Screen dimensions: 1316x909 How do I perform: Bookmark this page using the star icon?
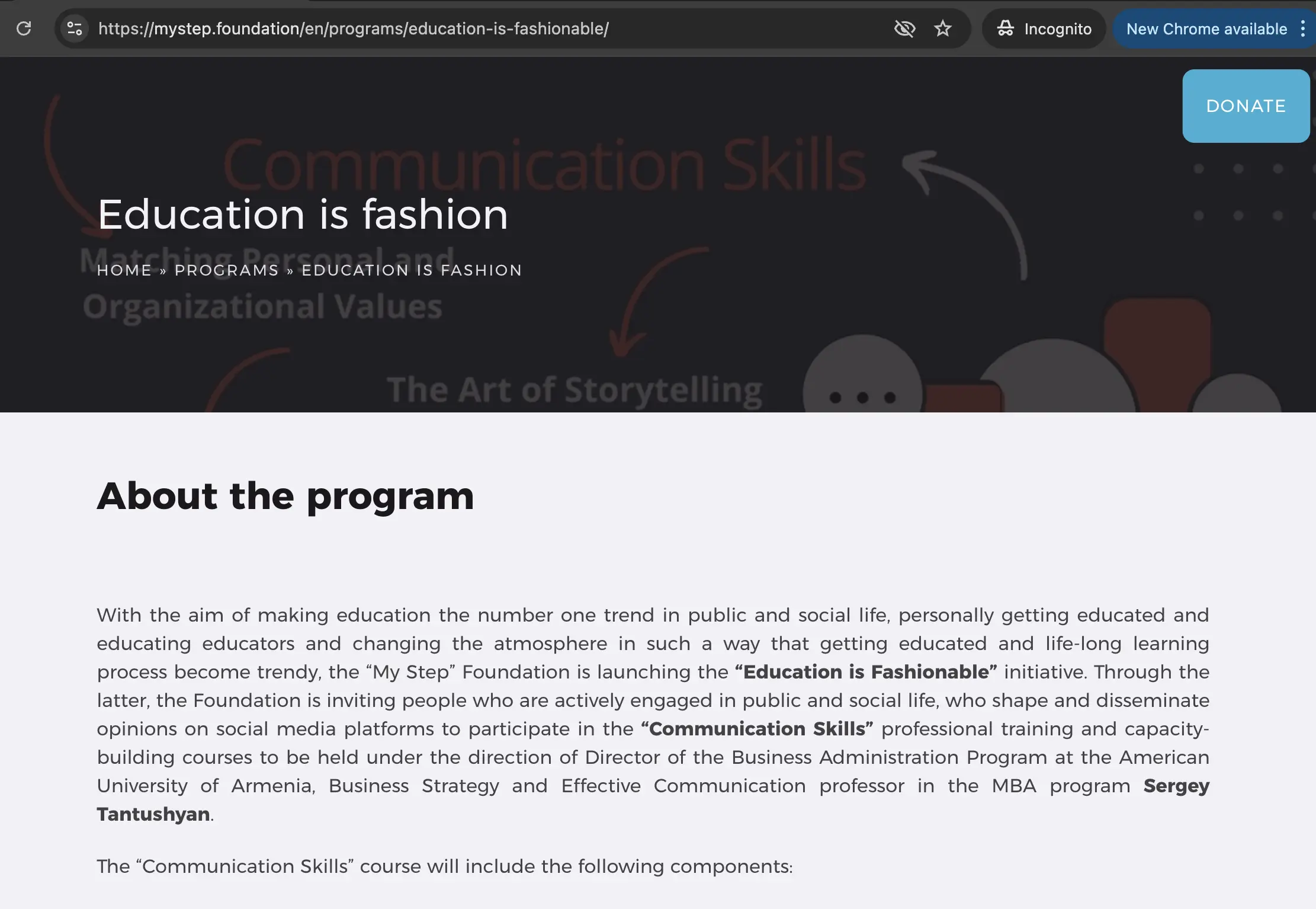[942, 28]
